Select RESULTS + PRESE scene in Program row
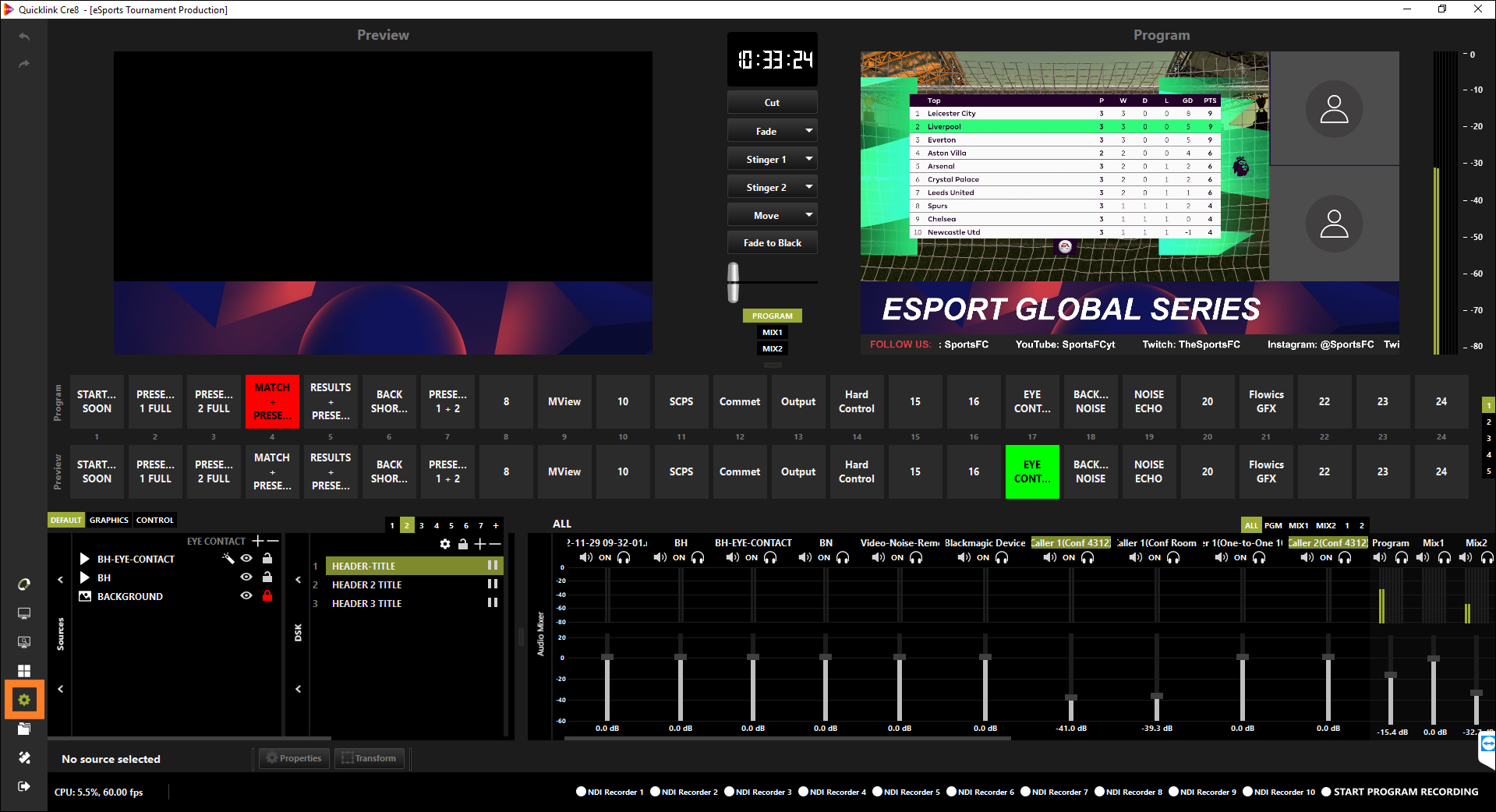The width and height of the screenshot is (1496, 812). (x=331, y=401)
